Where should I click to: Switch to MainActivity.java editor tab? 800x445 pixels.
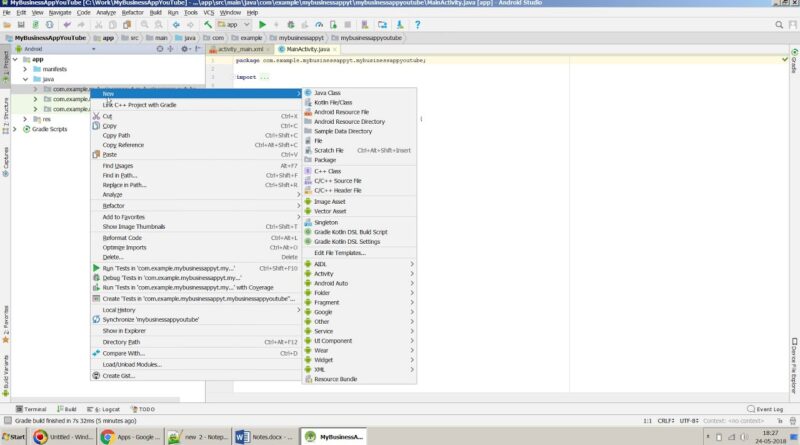click(308, 49)
